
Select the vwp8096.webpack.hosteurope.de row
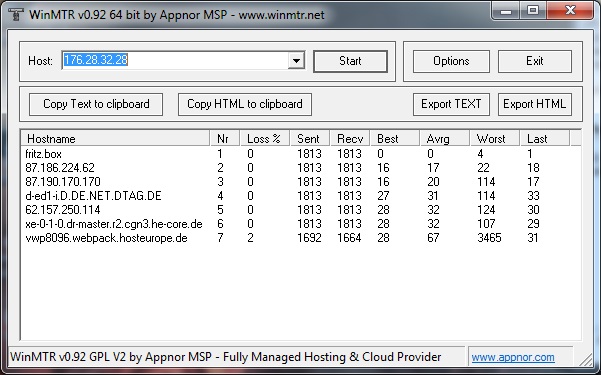301,238
